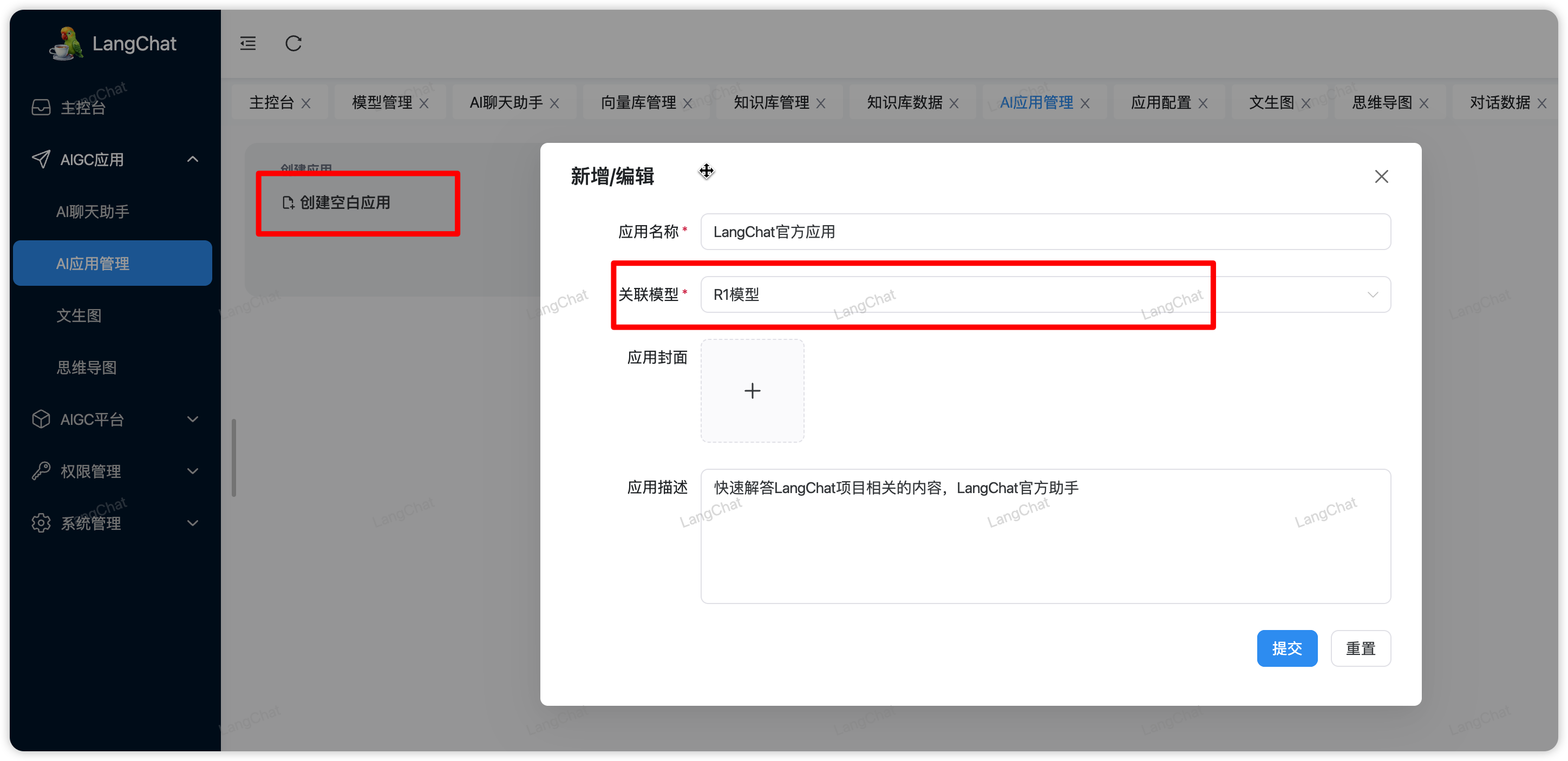Close the 应用配置 tab
This screenshot has width=1568, height=761.
point(1204,103)
